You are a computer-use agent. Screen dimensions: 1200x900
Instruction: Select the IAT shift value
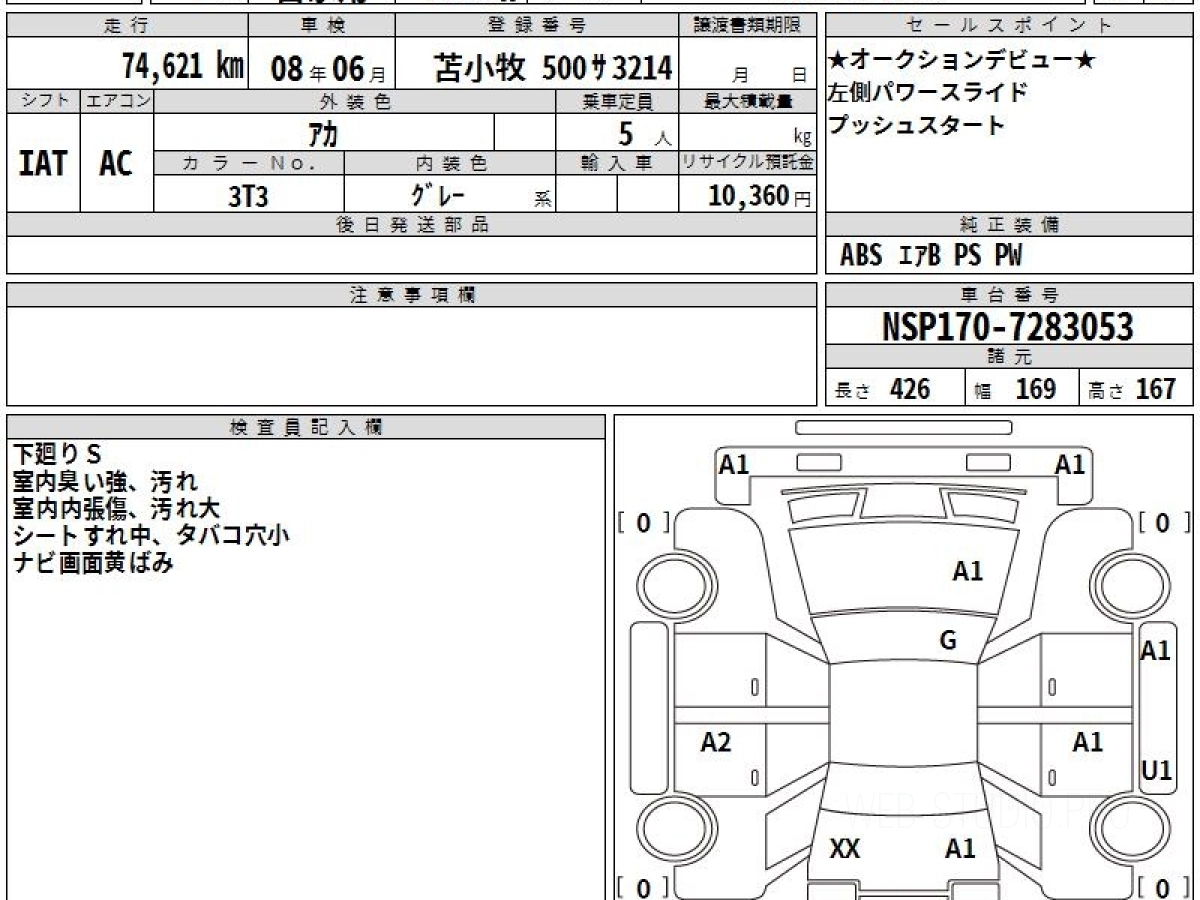pyautogui.click(x=43, y=163)
